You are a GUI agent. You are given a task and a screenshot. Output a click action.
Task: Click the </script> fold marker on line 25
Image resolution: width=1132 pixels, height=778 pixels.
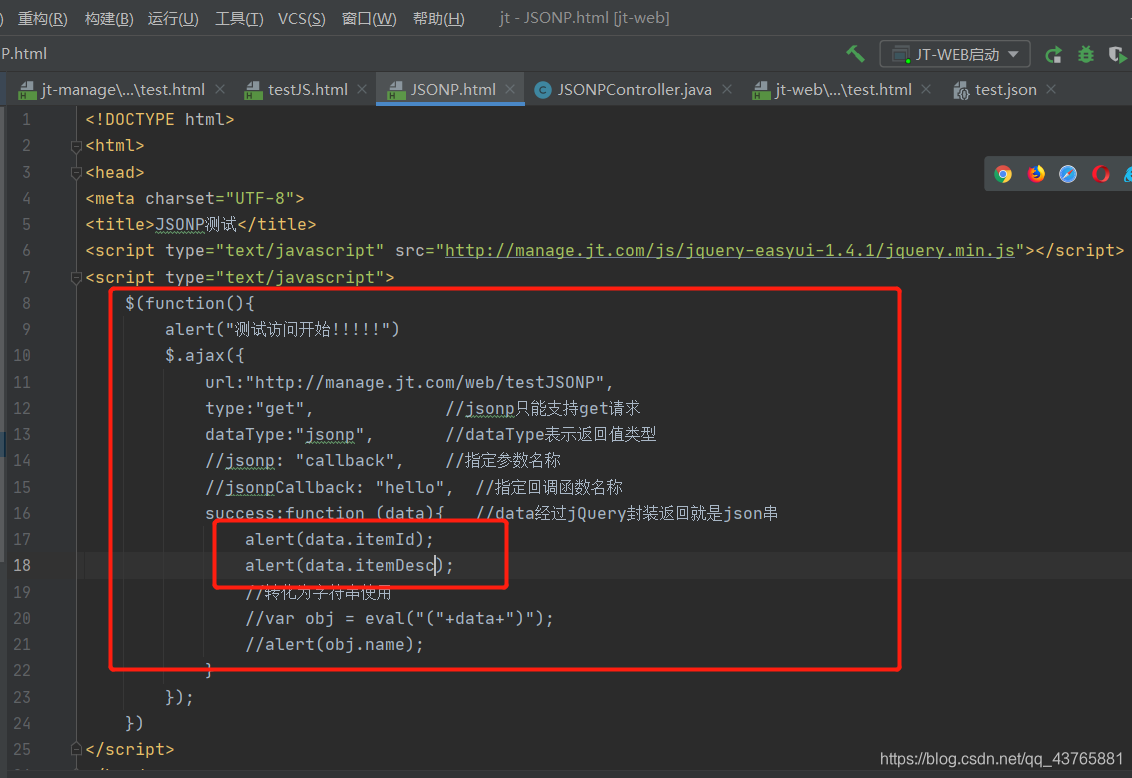tap(76, 749)
